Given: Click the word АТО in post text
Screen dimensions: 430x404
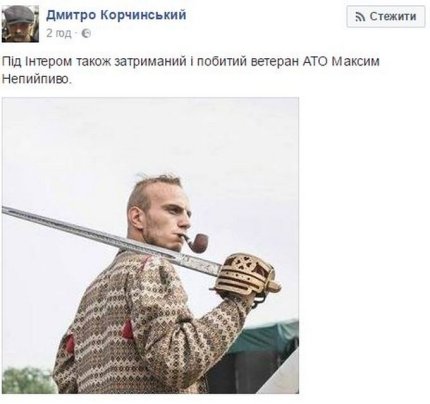Looking at the screenshot, I should (x=315, y=62).
